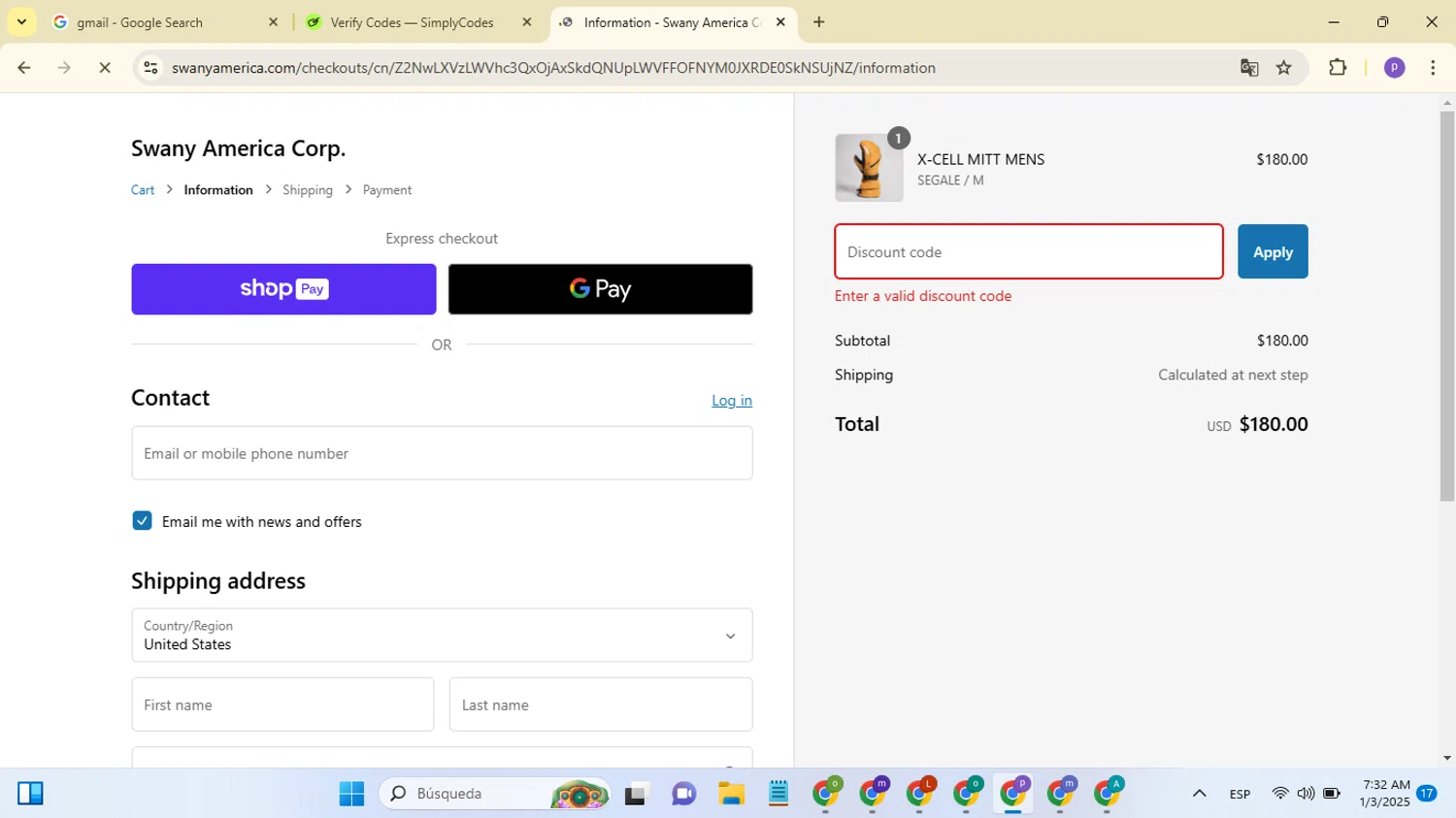Select the Payment breadcrumb step
This screenshot has height=818, width=1456.
click(x=387, y=190)
